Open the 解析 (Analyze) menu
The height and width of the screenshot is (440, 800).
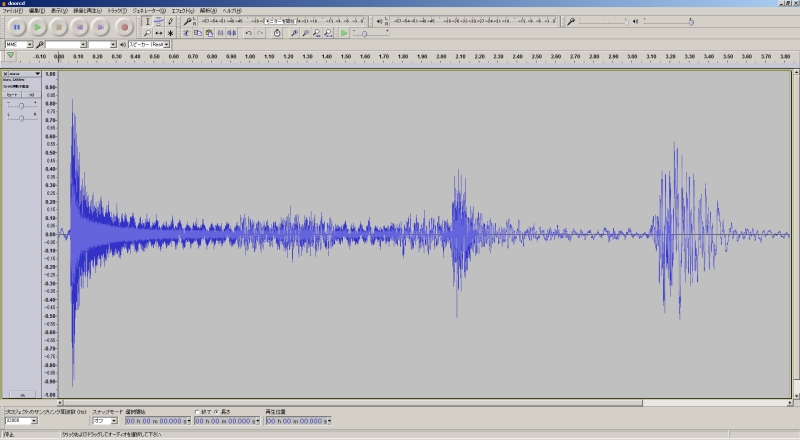click(208, 10)
